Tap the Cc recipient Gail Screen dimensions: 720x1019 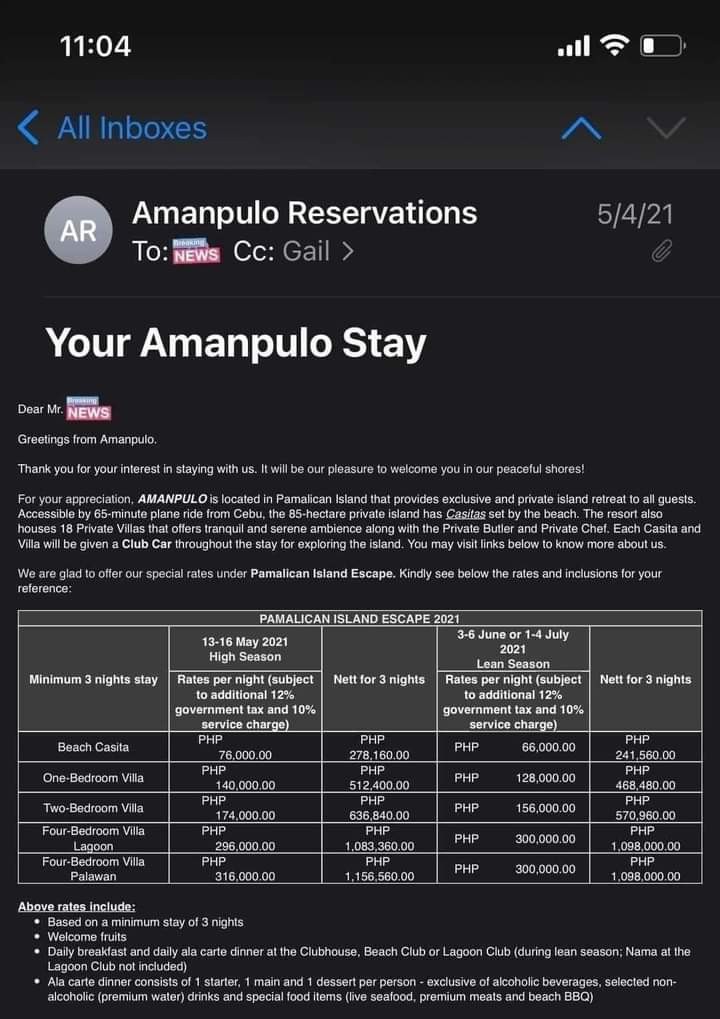pos(306,252)
